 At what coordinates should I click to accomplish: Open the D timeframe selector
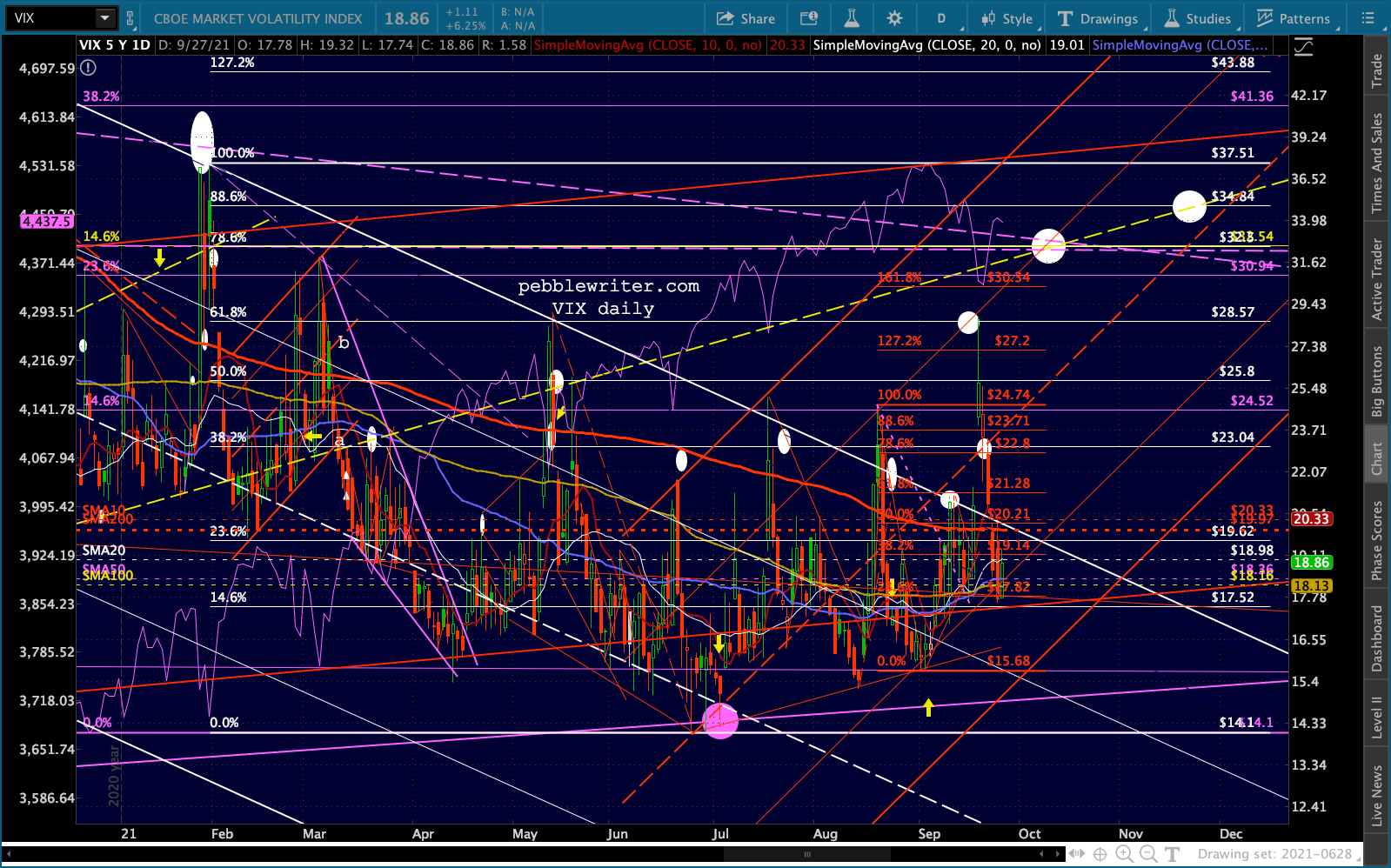(940, 18)
